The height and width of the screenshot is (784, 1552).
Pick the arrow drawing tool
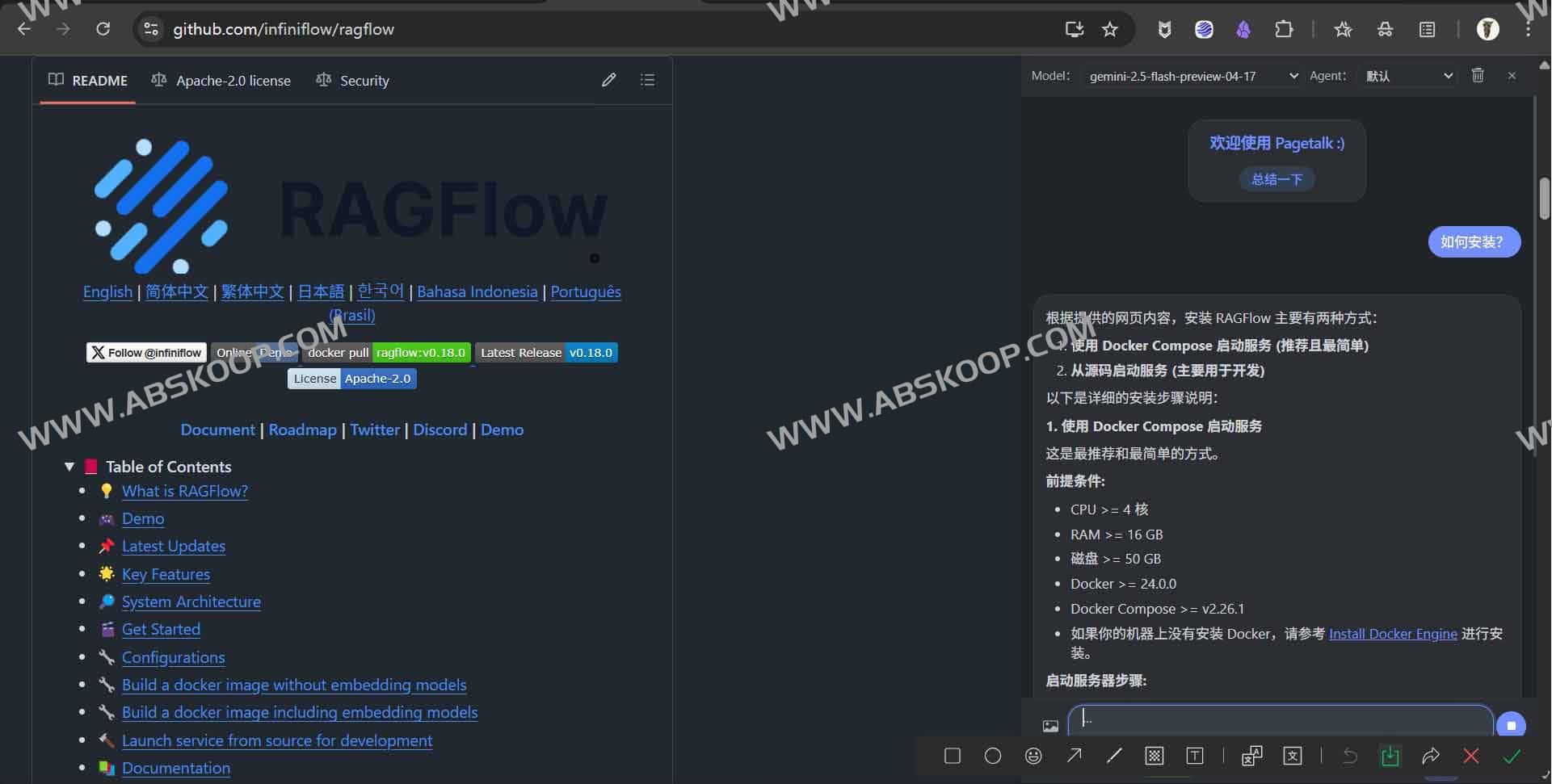(1074, 756)
